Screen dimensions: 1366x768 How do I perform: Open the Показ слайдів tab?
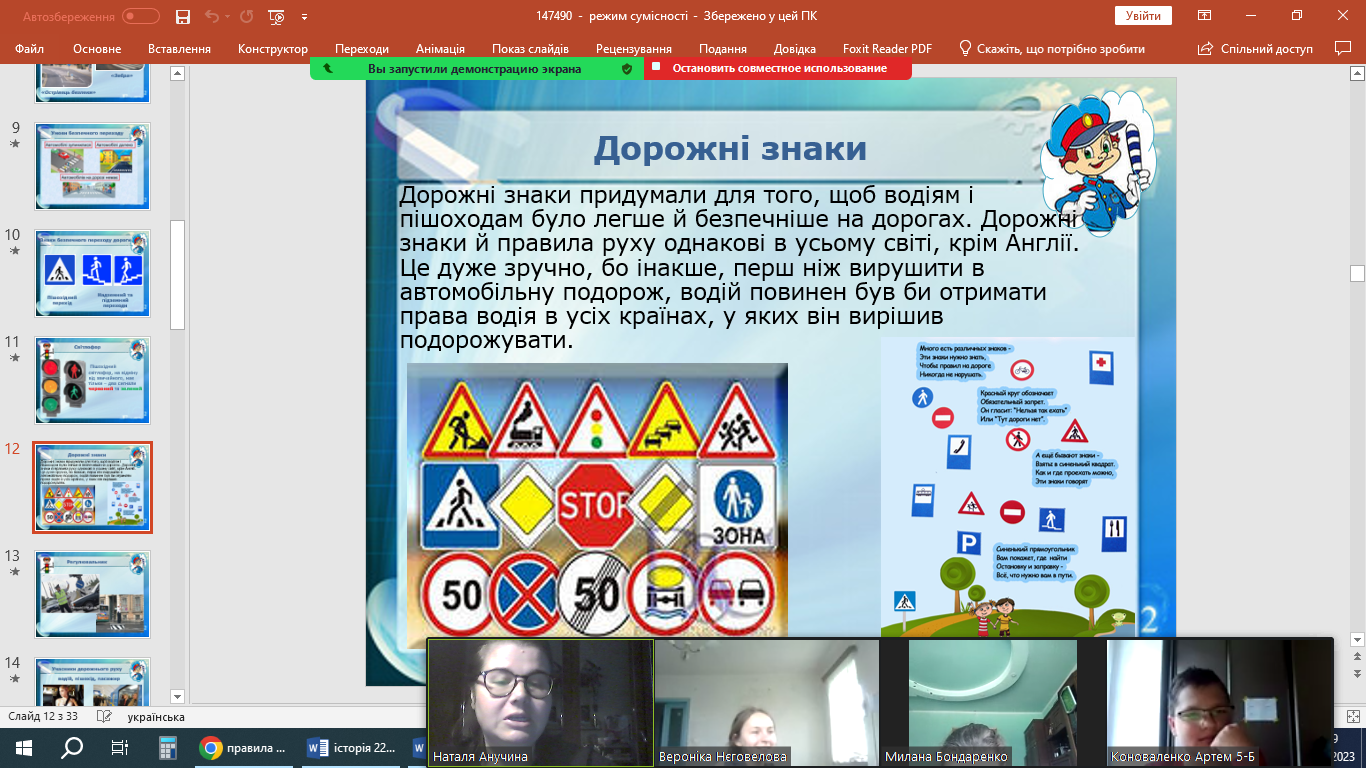530,48
